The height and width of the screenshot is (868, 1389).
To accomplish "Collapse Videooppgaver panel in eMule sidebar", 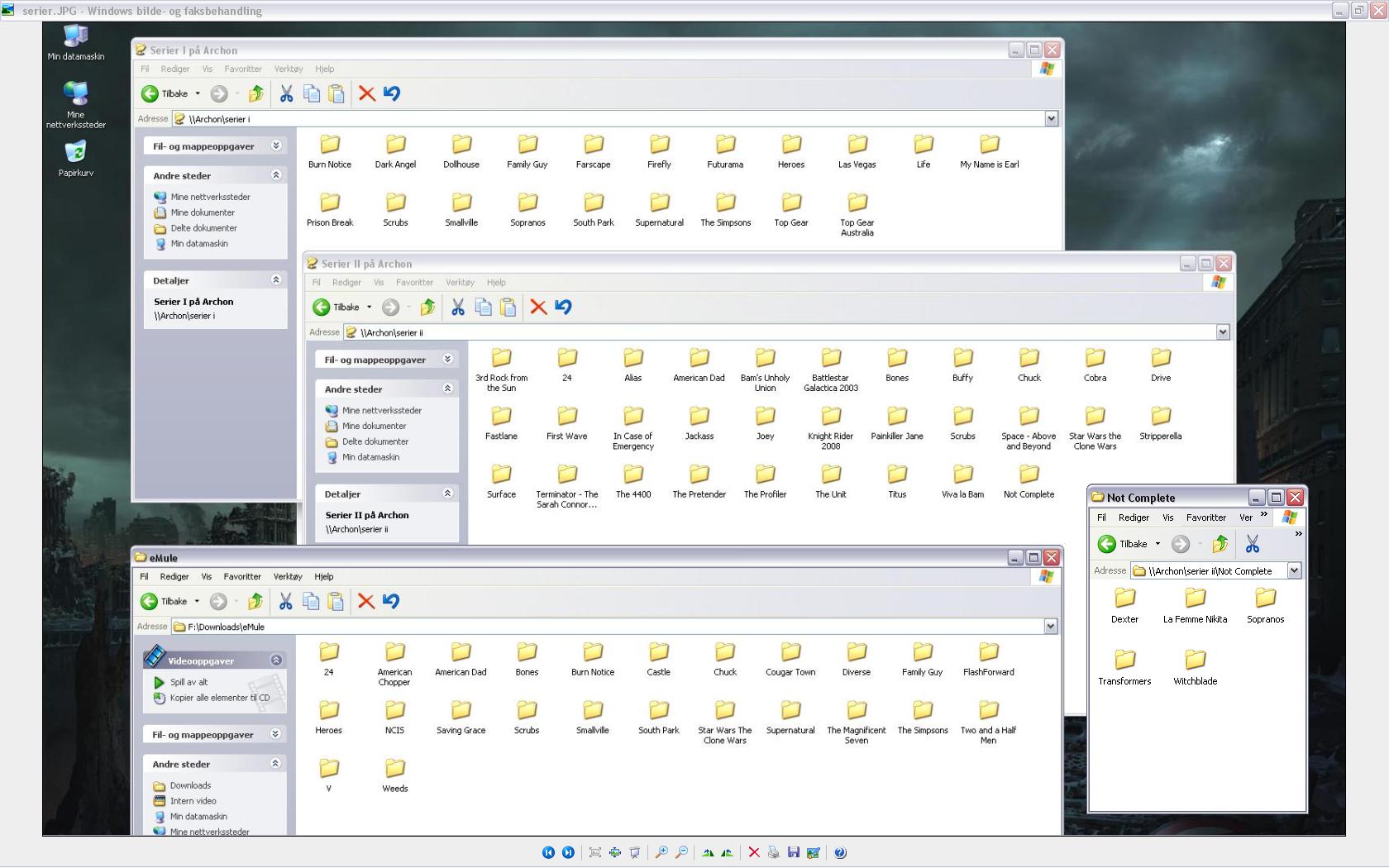I will pos(276,660).
